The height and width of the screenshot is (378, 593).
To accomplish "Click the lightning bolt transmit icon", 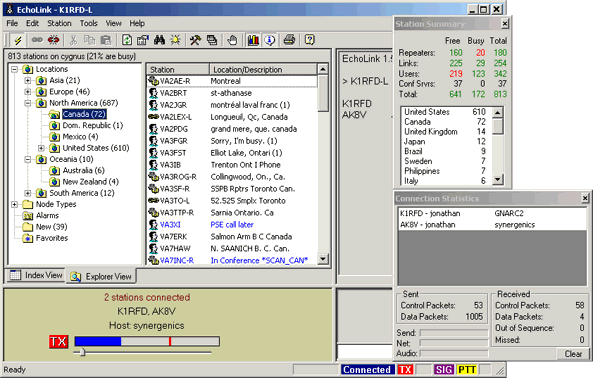I will click(x=17, y=40).
